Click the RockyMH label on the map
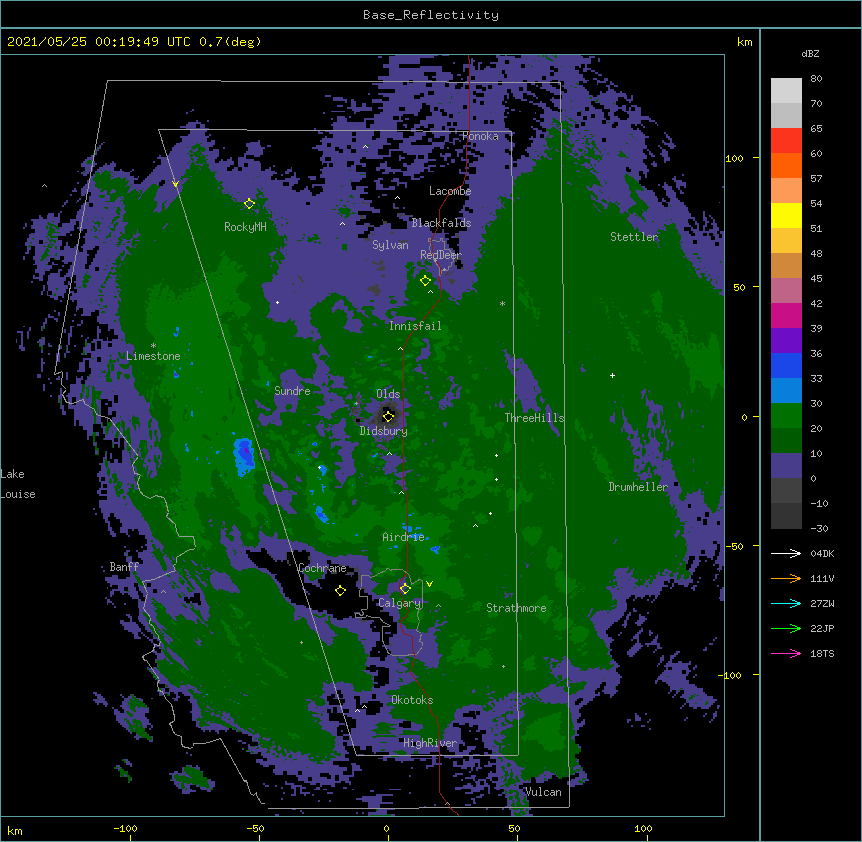 245,227
